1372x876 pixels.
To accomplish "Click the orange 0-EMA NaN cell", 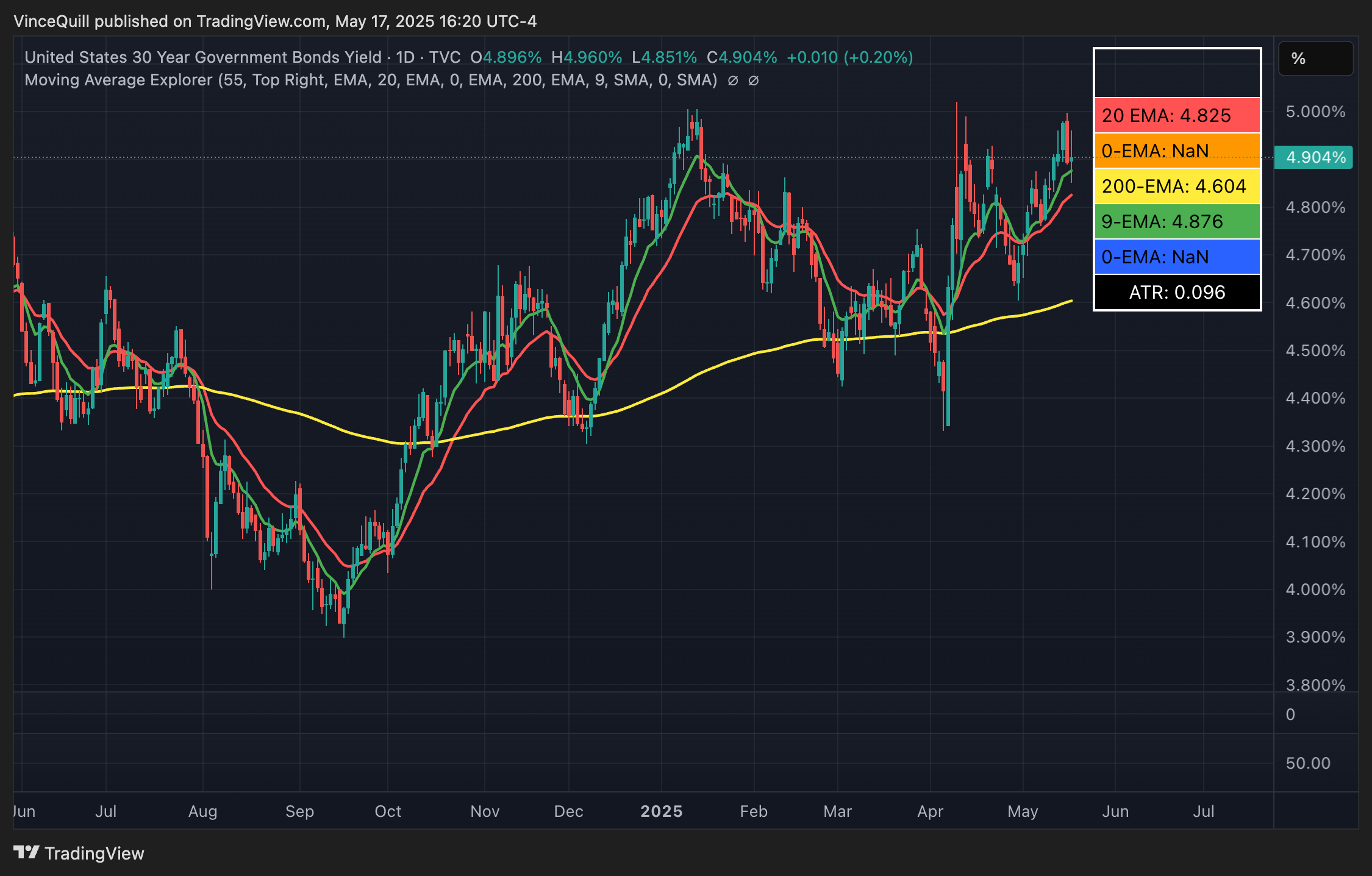I will click(1177, 150).
